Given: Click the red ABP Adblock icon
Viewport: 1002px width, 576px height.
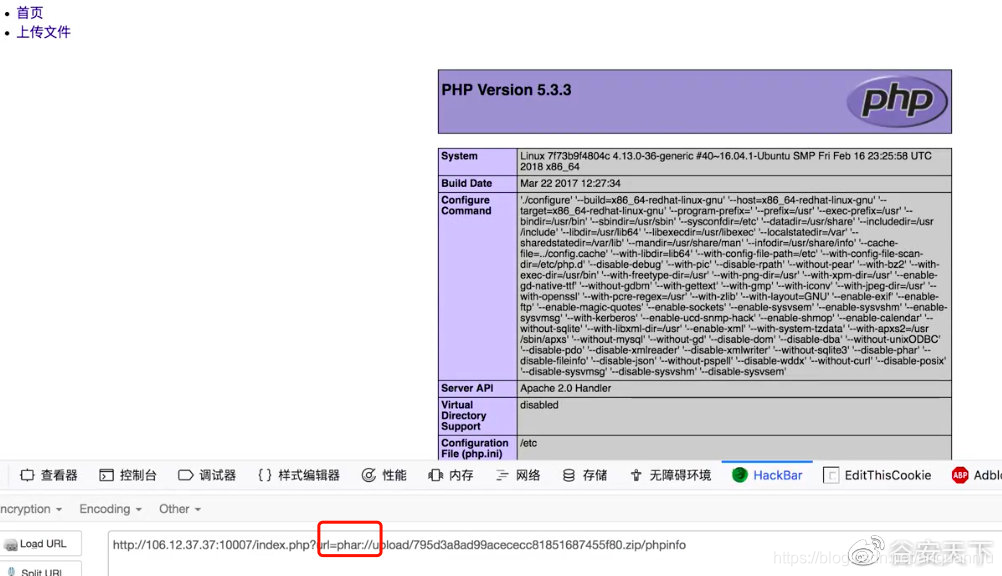Looking at the screenshot, I should (x=960, y=475).
